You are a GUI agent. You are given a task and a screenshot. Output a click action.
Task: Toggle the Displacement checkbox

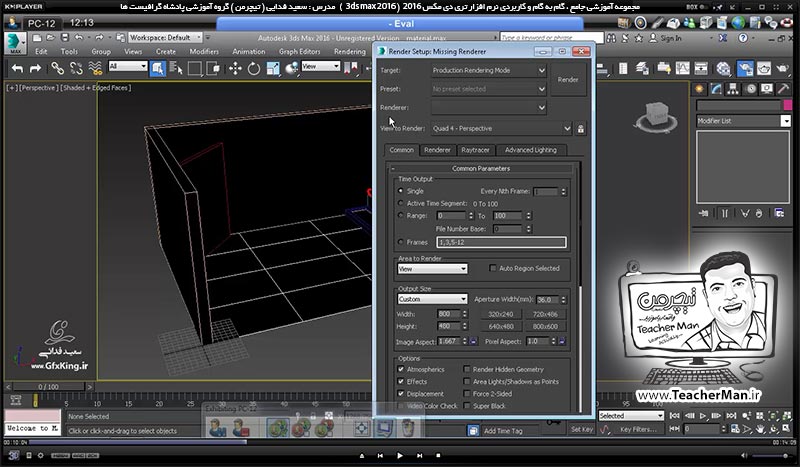[x=401, y=394]
